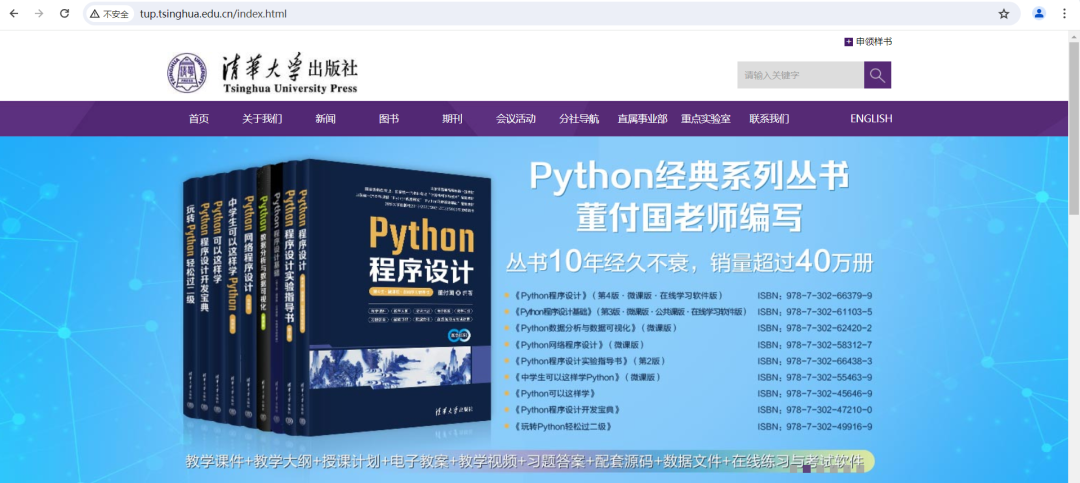Click the Python经典系列丛书 banner headline
The image size is (1080, 483).
pyautogui.click(x=689, y=177)
